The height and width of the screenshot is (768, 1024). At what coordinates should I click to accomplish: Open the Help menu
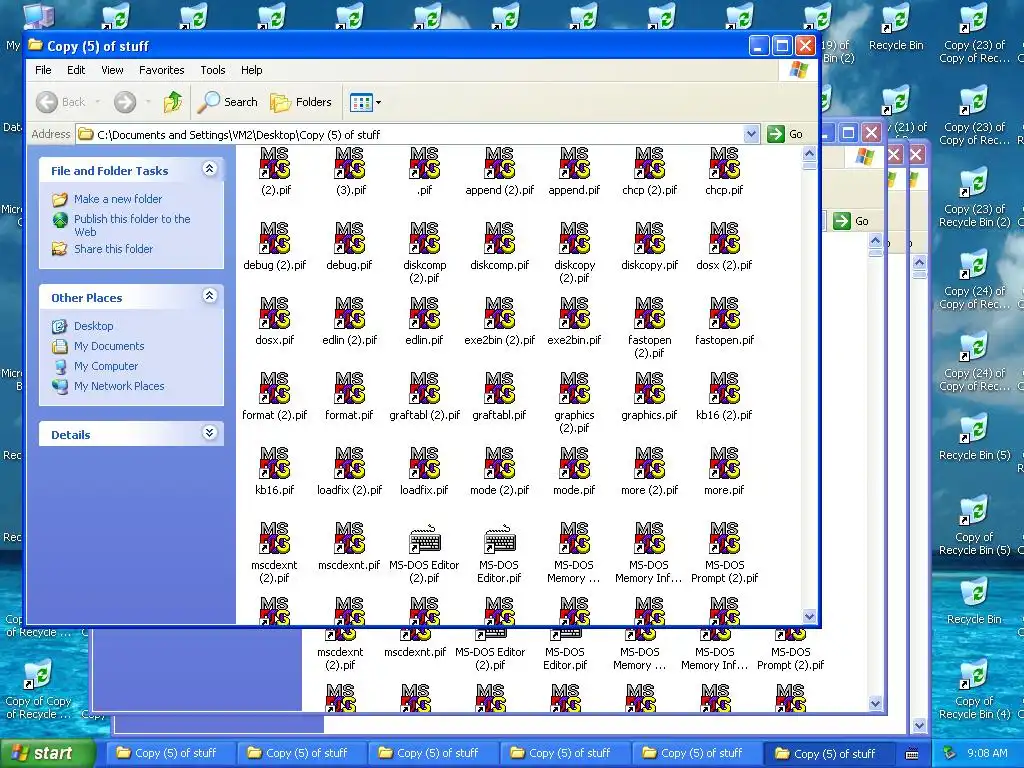[251, 70]
